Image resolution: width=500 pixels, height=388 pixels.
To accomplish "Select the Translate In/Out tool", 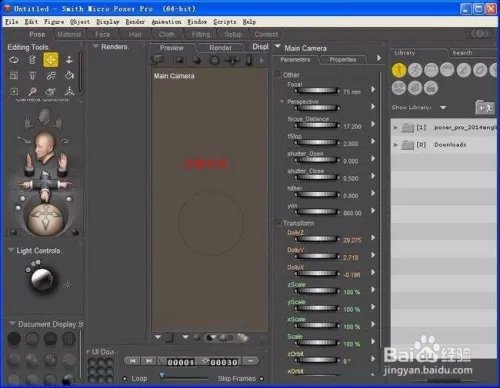I will pos(69,60).
